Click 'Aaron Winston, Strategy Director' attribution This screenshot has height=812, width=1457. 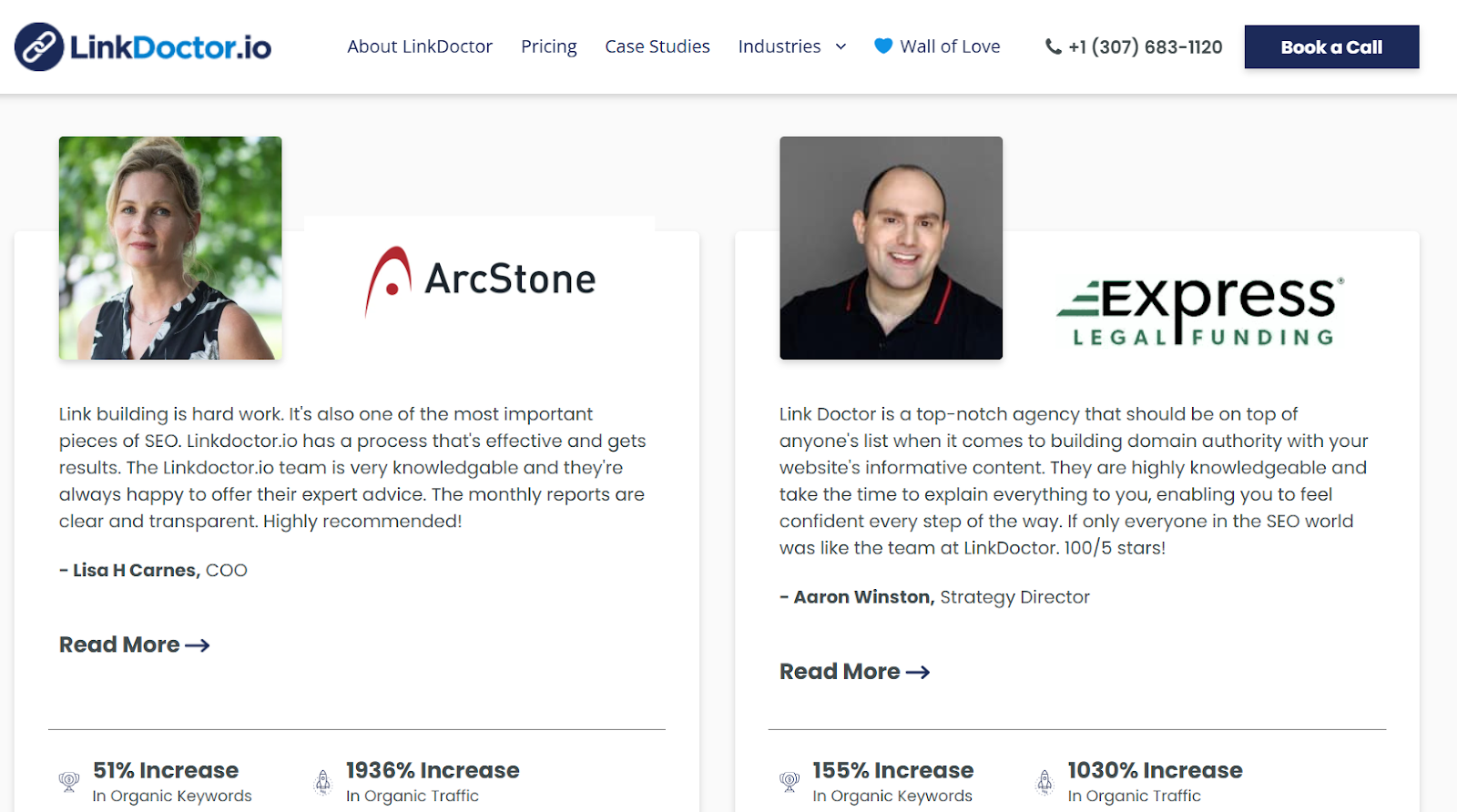tap(934, 597)
